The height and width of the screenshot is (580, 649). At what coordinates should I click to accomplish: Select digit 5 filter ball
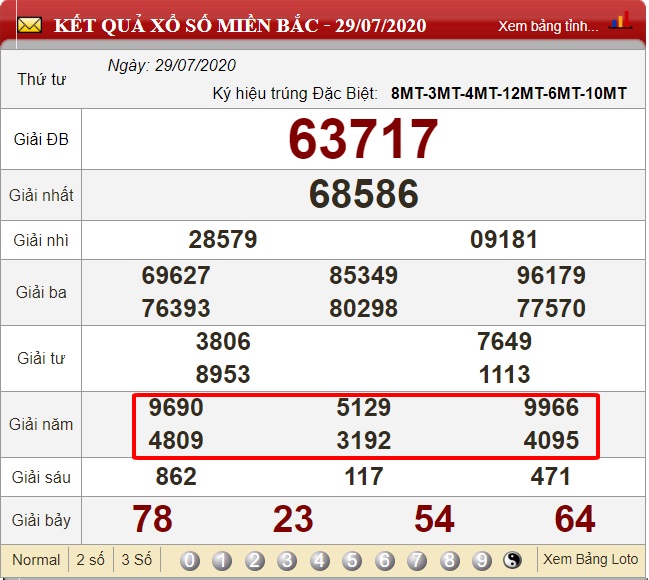[x=353, y=561]
